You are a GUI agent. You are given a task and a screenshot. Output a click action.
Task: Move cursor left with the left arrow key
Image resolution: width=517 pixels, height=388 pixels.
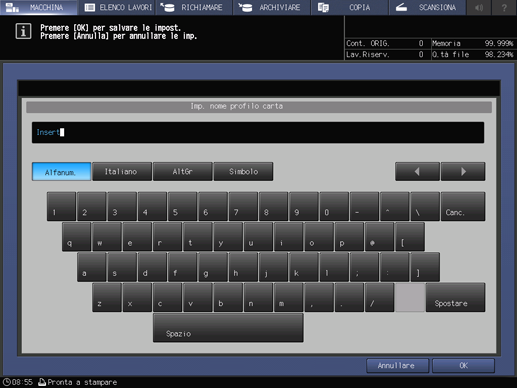417,172
